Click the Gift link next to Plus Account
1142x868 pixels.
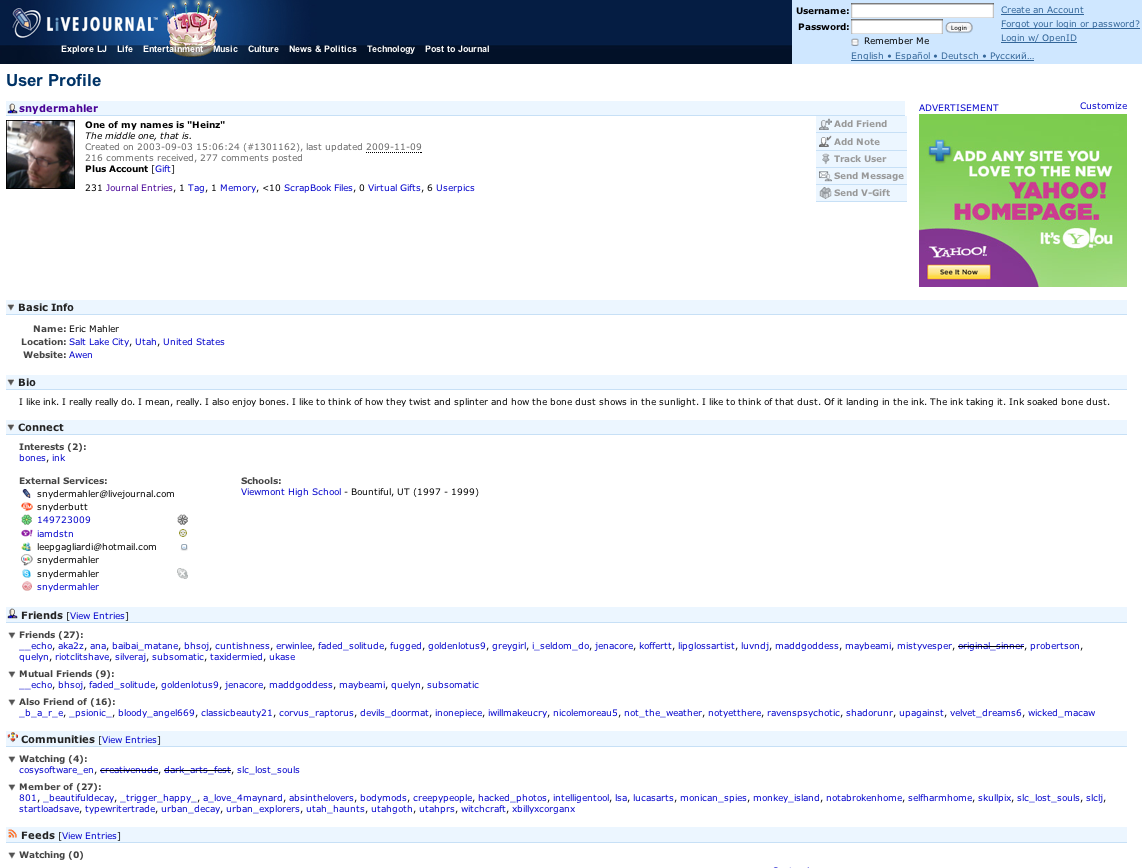163,169
